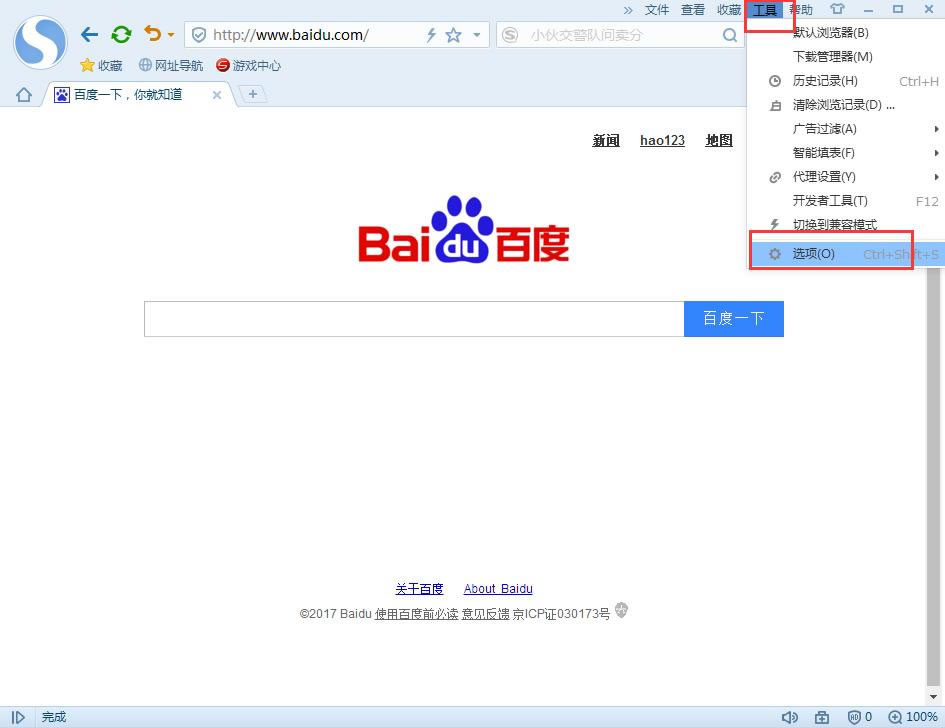
Task: Click the badge icon after ICP number
Action: tap(621, 610)
